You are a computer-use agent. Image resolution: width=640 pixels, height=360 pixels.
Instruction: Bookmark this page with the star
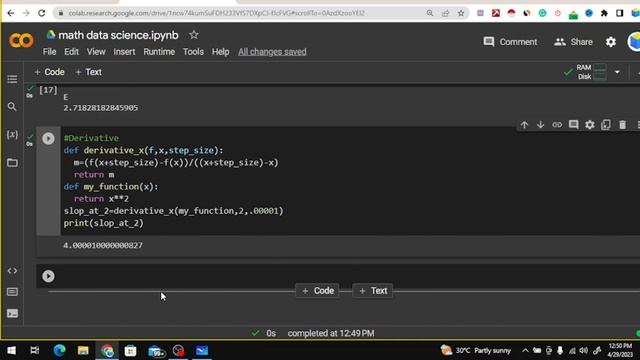click(x=461, y=13)
